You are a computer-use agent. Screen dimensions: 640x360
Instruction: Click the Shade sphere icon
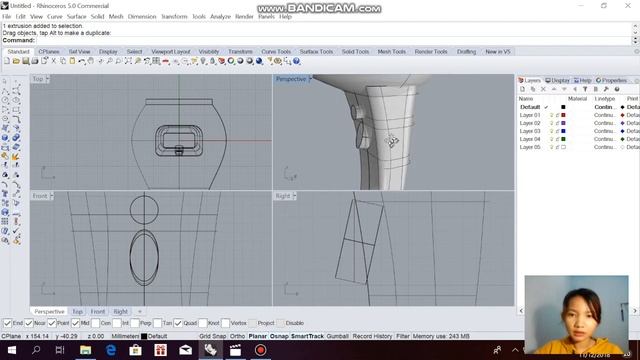(x=240, y=61)
